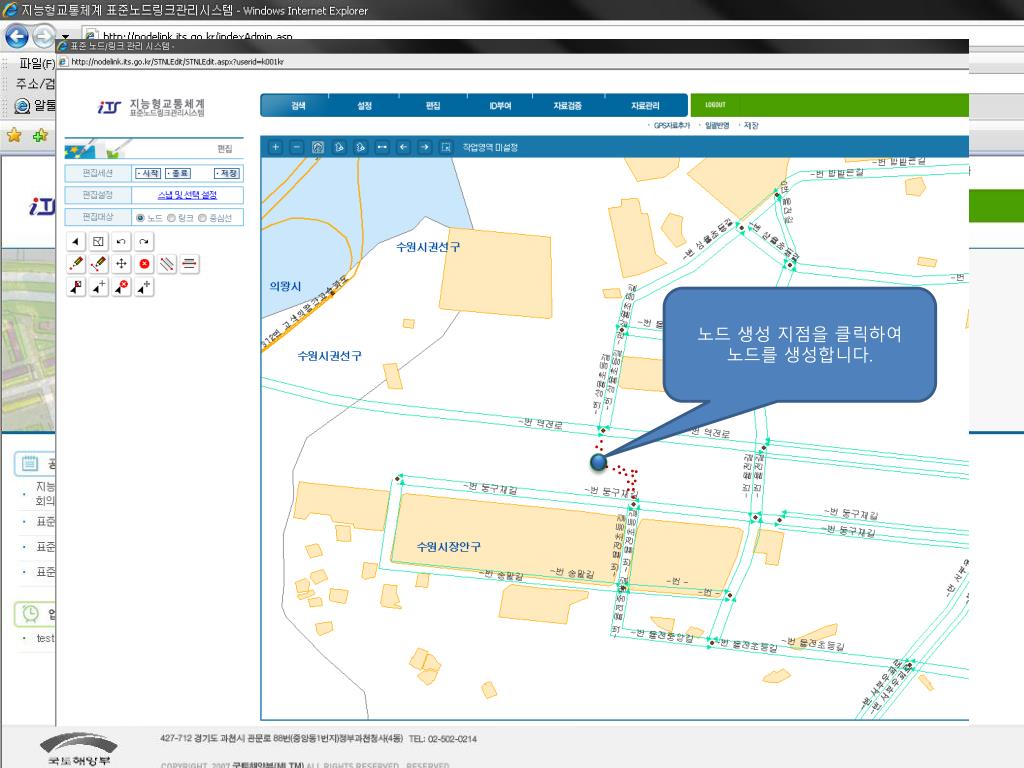Click the 시작 edit session button

[147, 173]
